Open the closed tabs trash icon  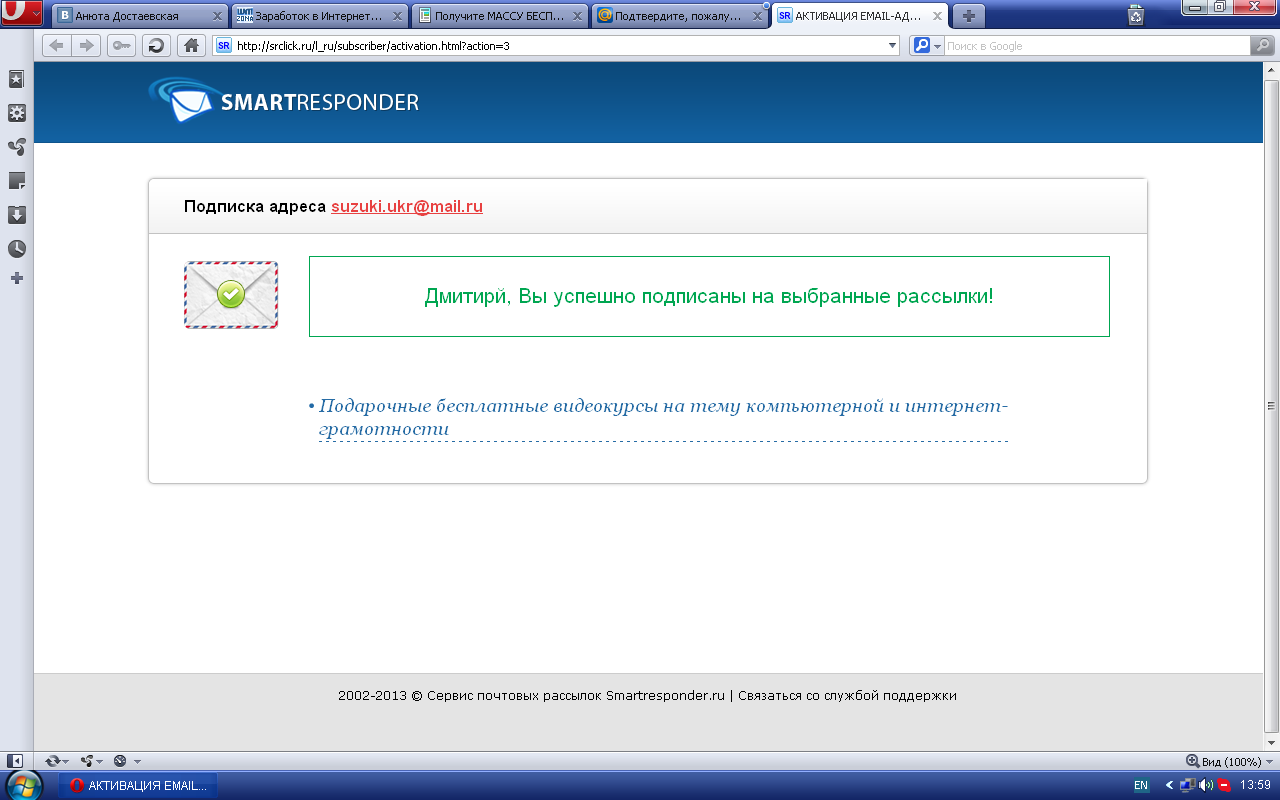(1135, 15)
